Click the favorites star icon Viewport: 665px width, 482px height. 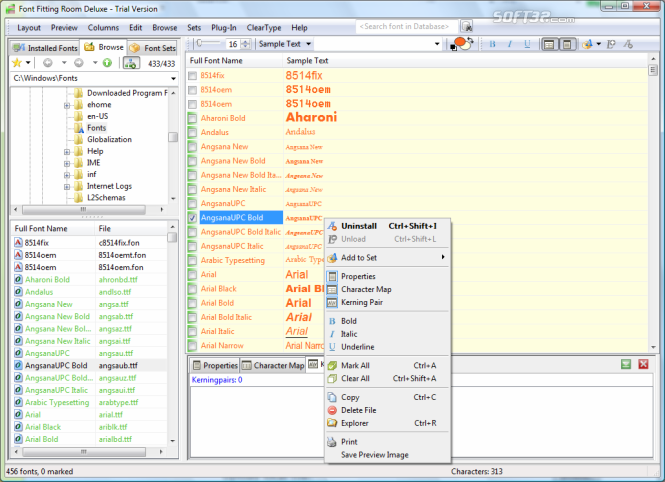pos(17,63)
